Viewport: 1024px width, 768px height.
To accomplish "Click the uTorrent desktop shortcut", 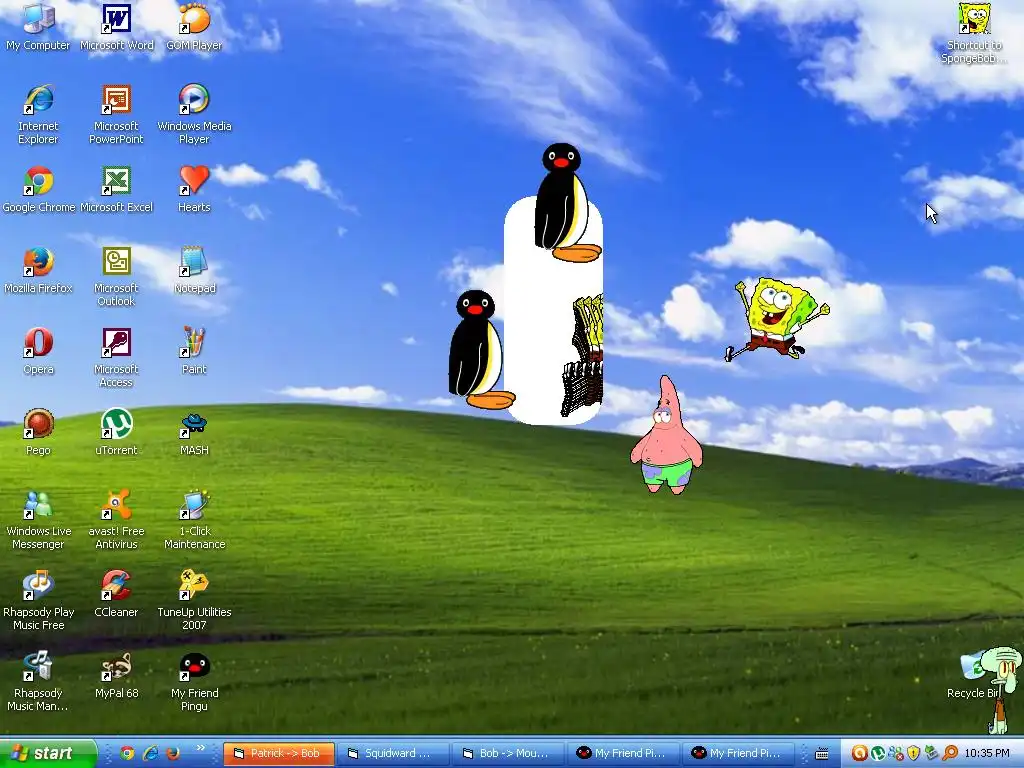I will pos(116,432).
